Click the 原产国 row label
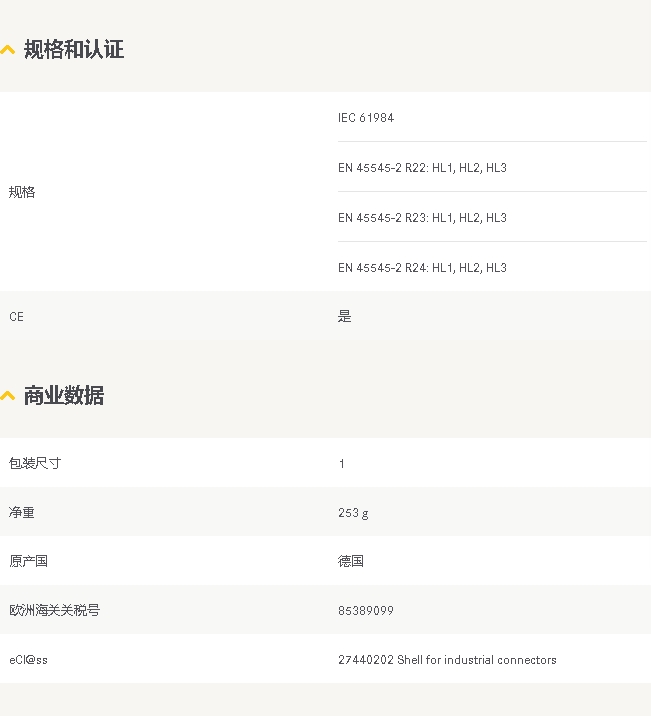Screen dimensions: 651x716 tap(28, 562)
